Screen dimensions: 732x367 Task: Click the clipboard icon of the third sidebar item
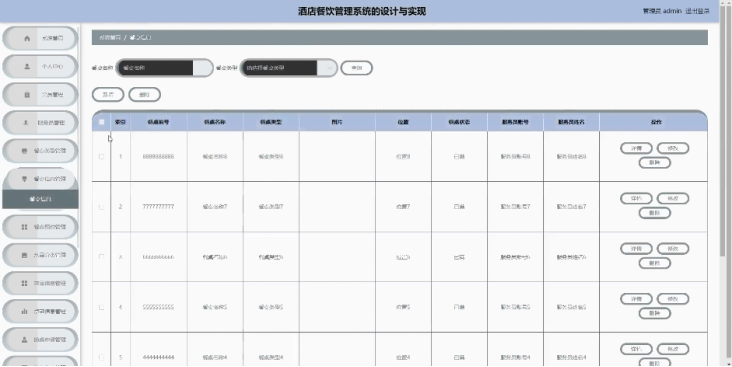tap(27, 95)
